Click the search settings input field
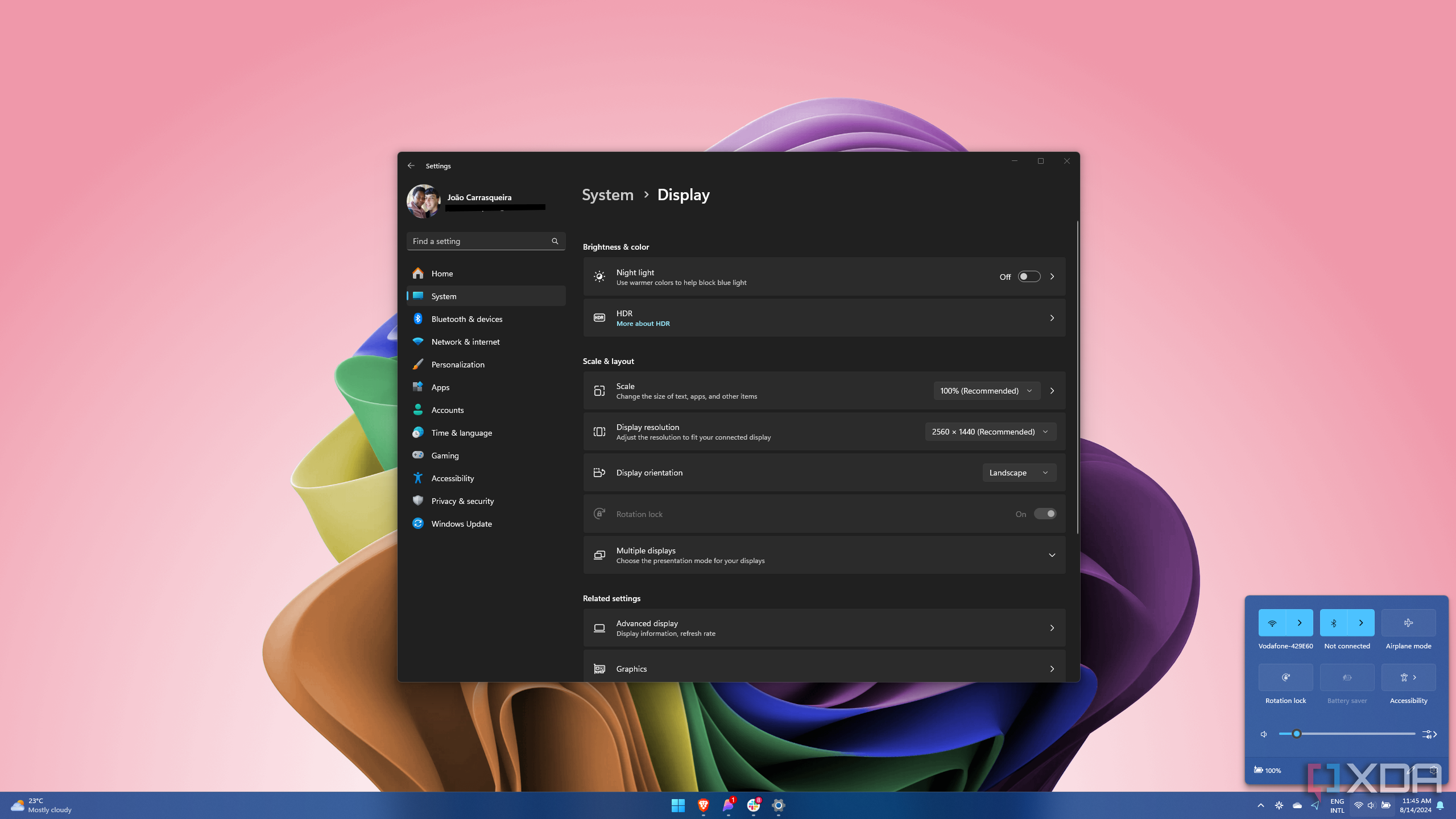Viewport: 1456px width, 819px height. click(x=485, y=241)
